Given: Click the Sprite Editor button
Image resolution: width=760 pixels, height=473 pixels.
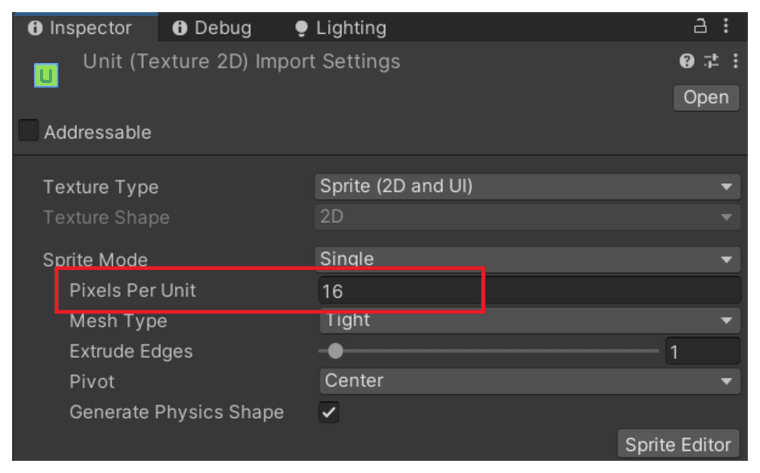Looking at the screenshot, I should point(678,444).
